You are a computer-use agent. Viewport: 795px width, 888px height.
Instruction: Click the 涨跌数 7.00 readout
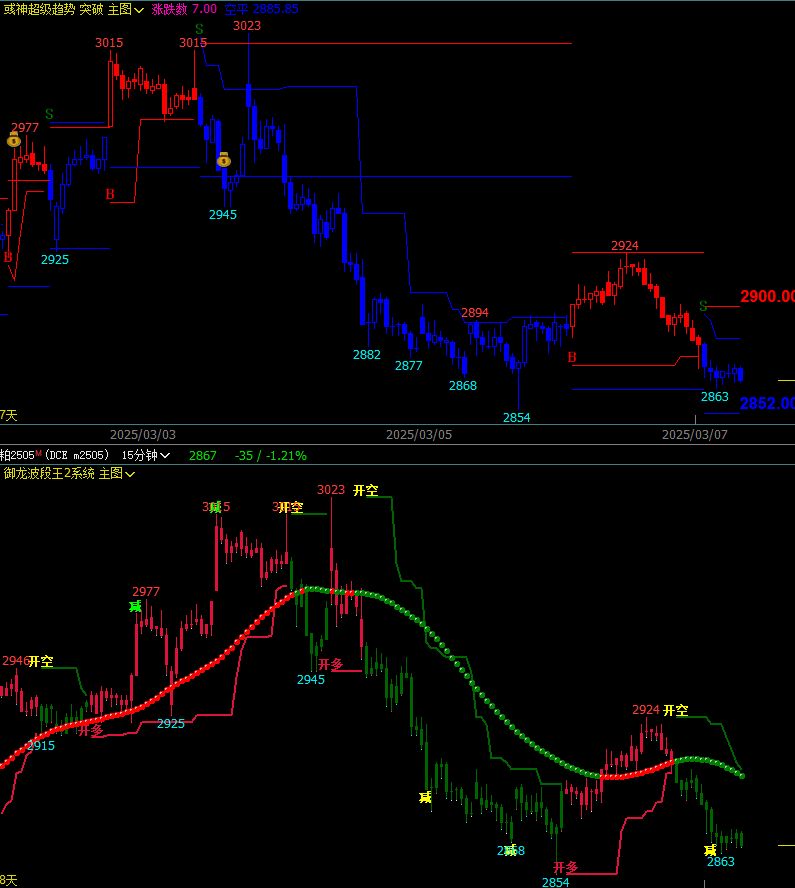tap(184, 9)
